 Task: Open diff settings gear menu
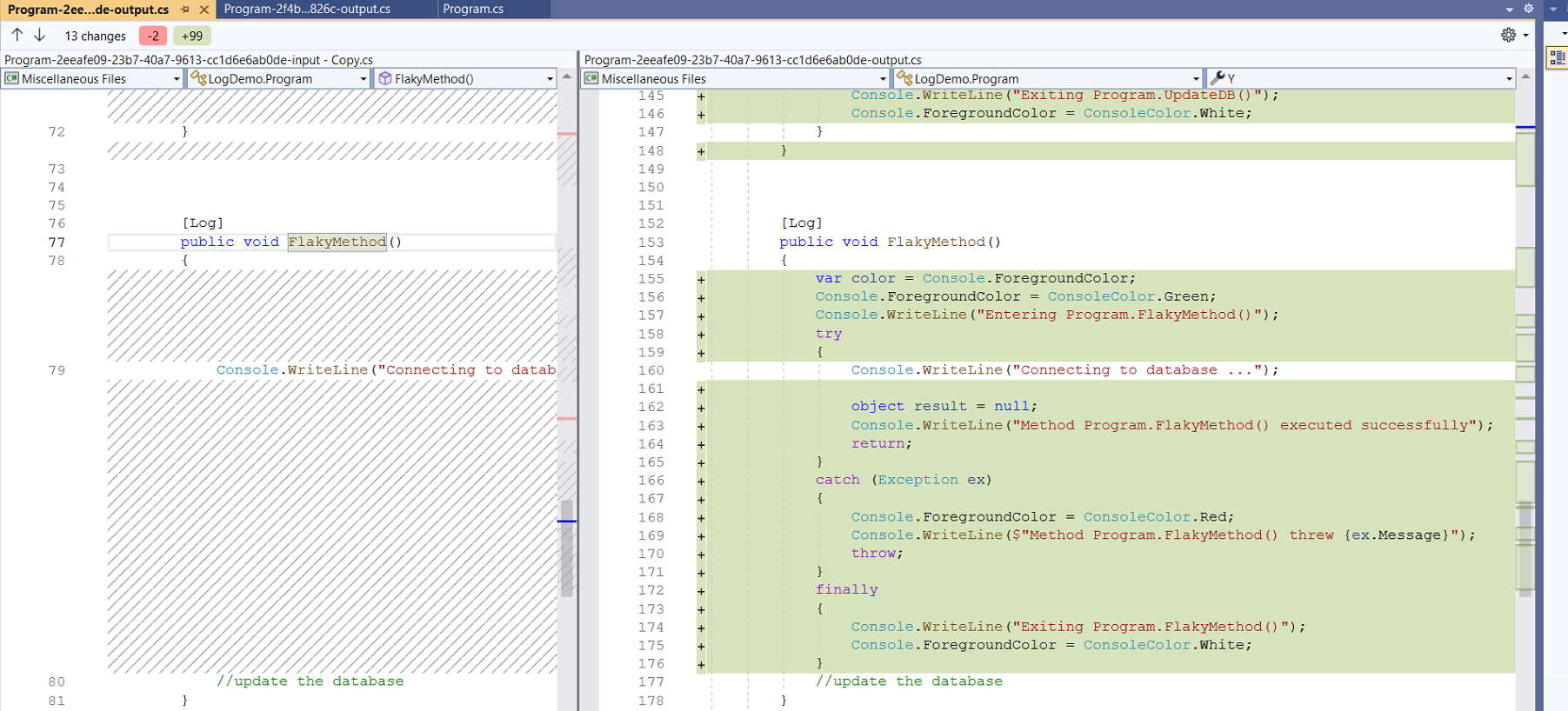point(1509,35)
